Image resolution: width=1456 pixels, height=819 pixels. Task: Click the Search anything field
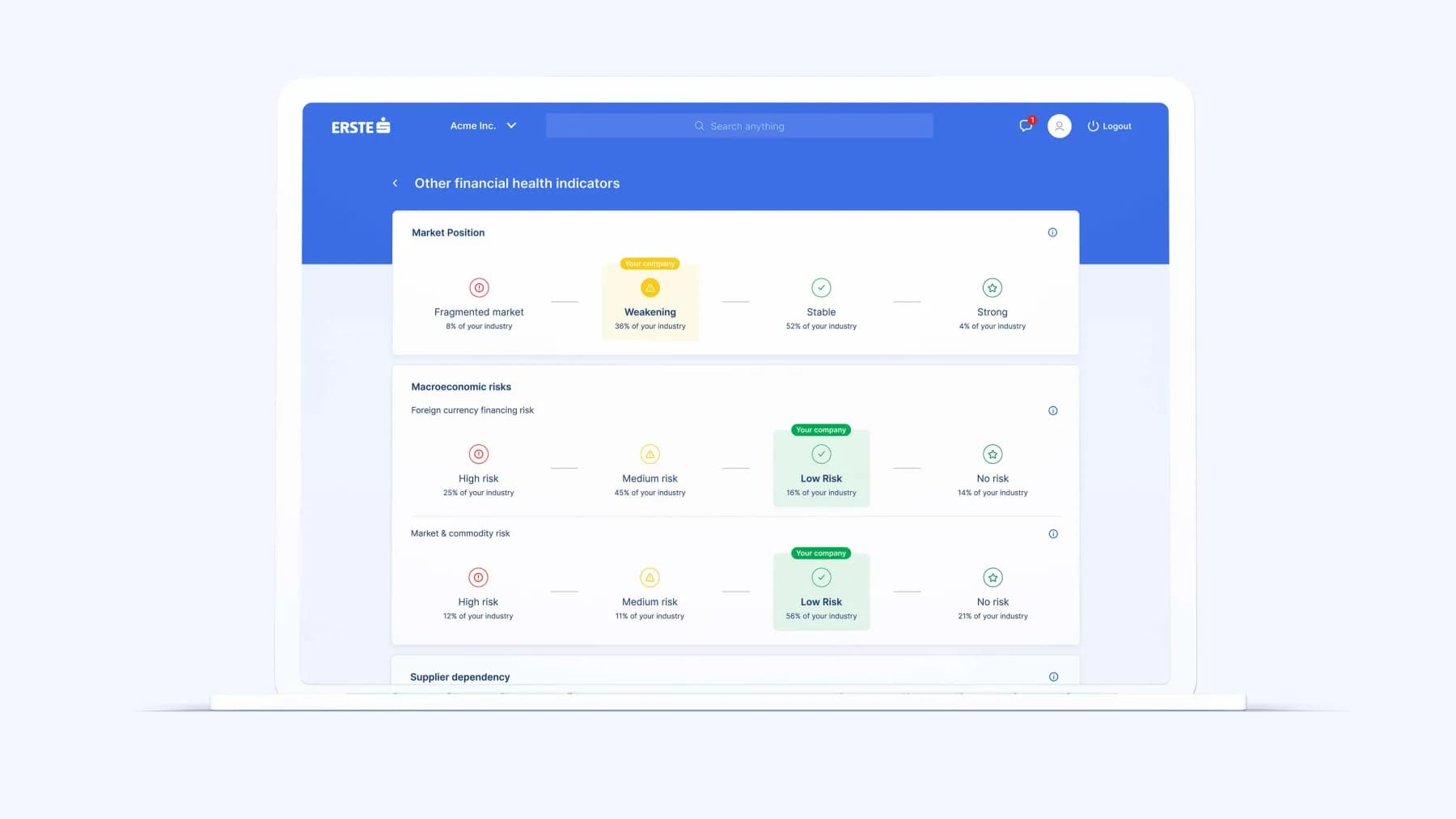(x=739, y=125)
